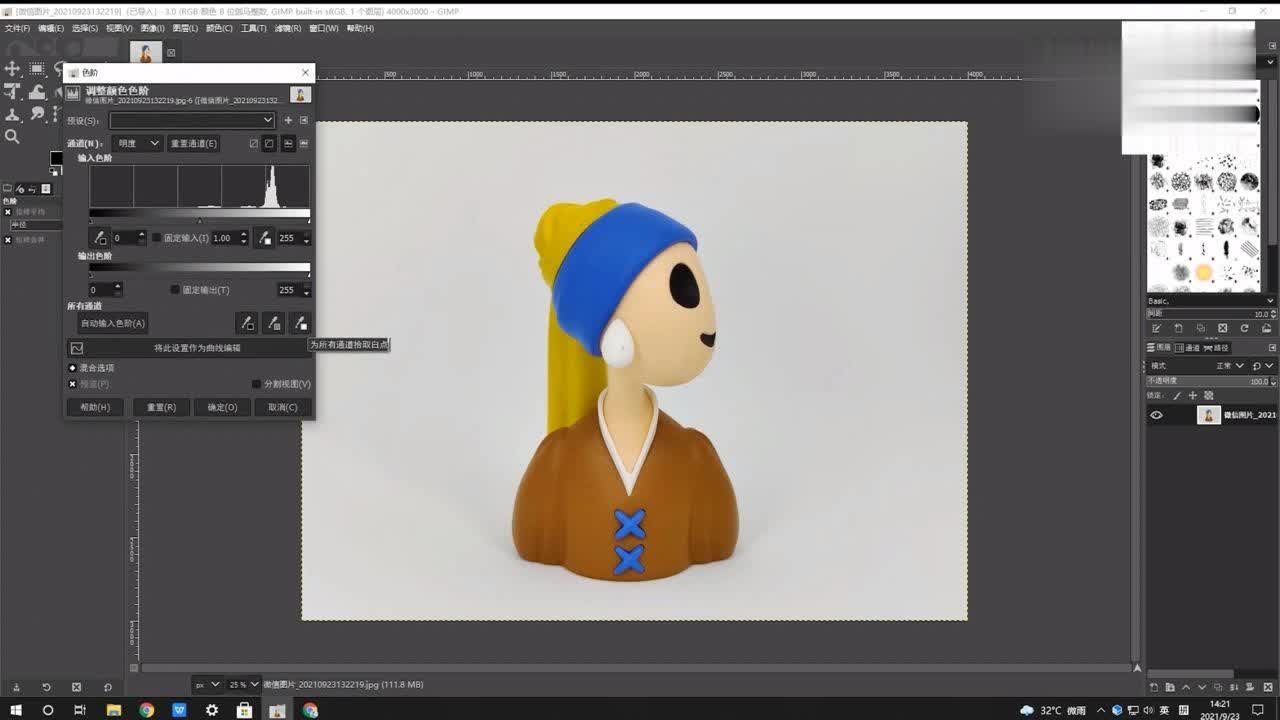
Task: Pick black point for input levels
Action: 100,238
